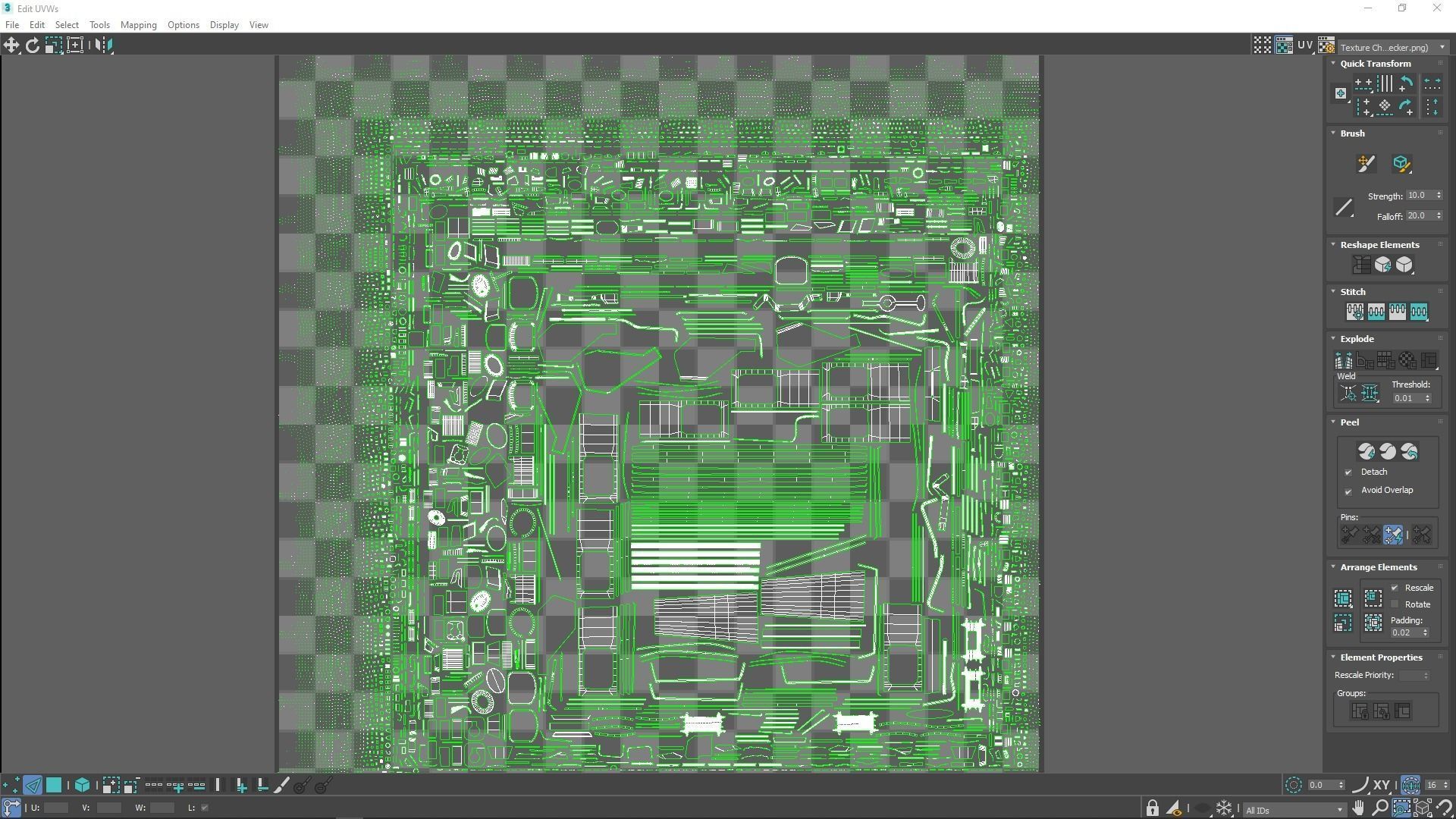Viewport: 1456px width, 819px height.
Task: Activate Polygon sub-object selection mode
Action: [54, 786]
